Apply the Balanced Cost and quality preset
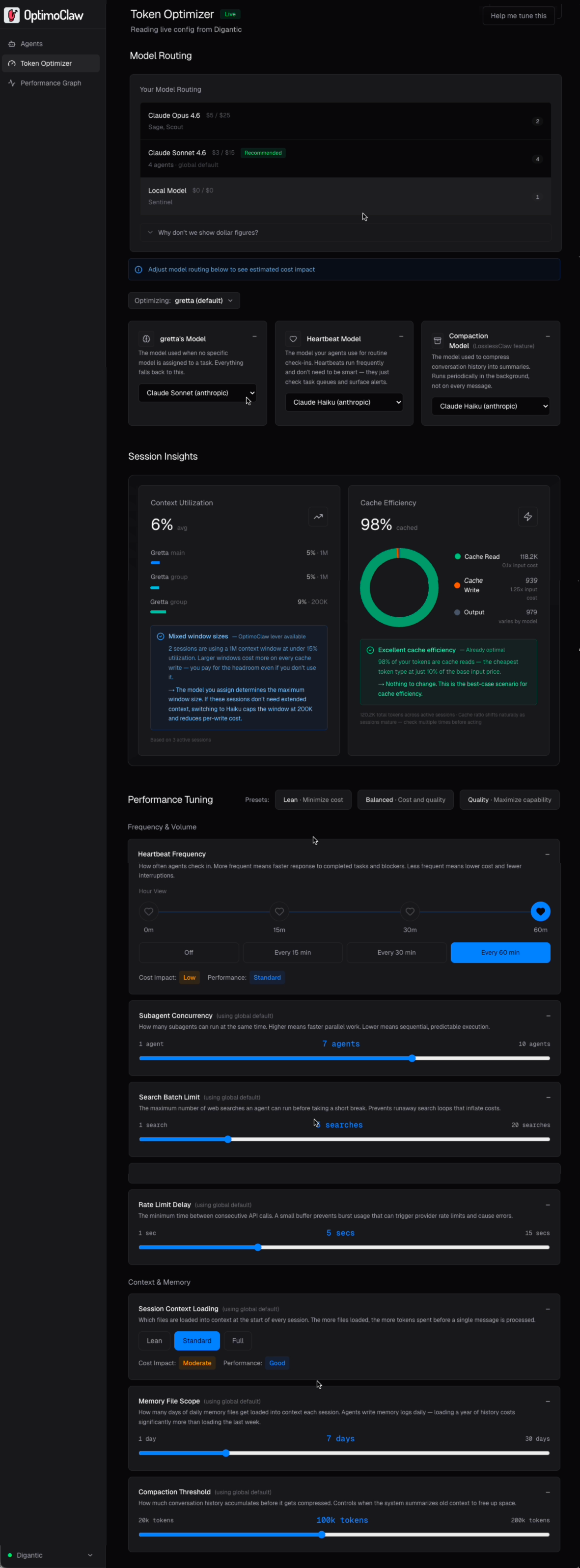The width and height of the screenshot is (580, 1568). [405, 800]
